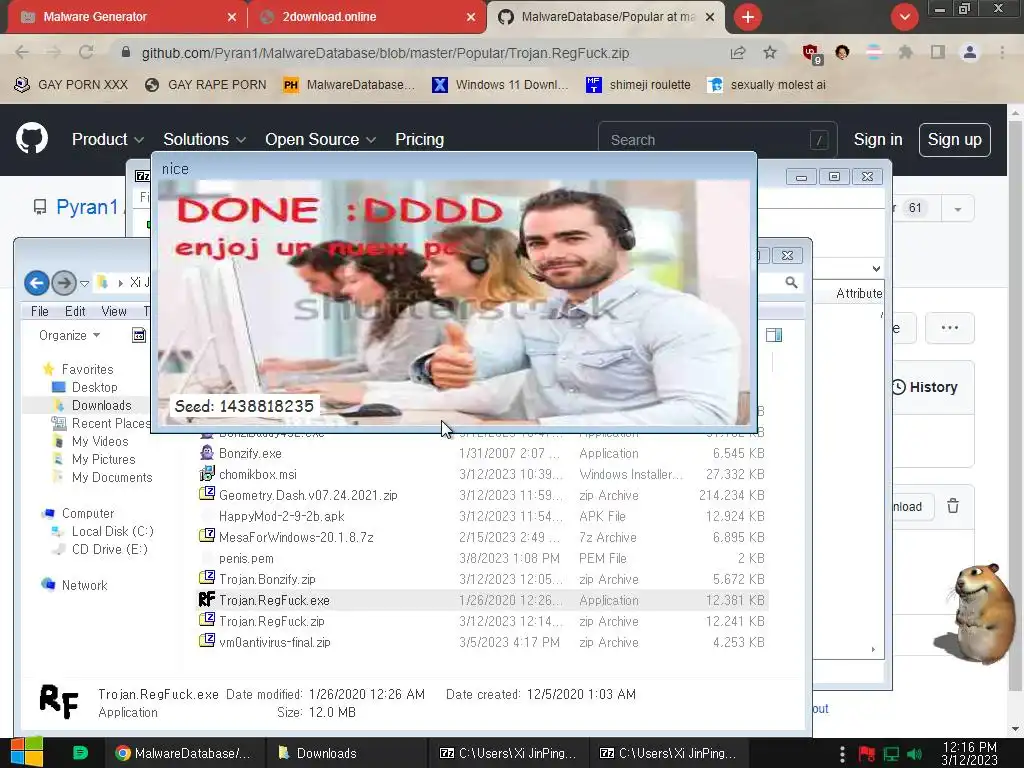The image size is (1024, 768).
Task: Click Explorer forward navigation arrow
Action: pyautogui.click(x=63, y=283)
